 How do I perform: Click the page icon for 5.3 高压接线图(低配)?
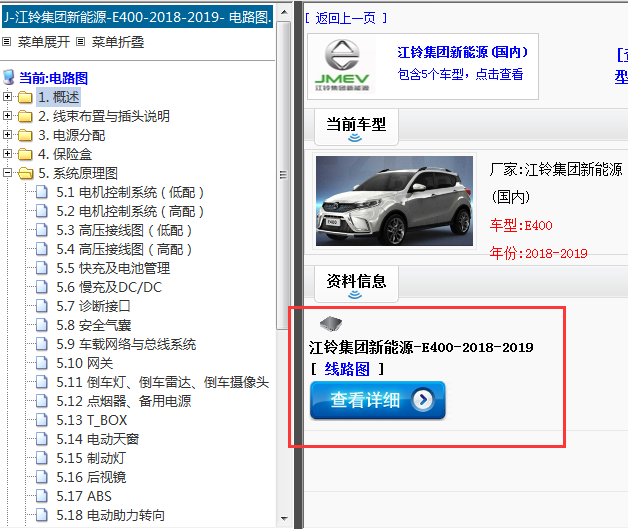pos(42,230)
